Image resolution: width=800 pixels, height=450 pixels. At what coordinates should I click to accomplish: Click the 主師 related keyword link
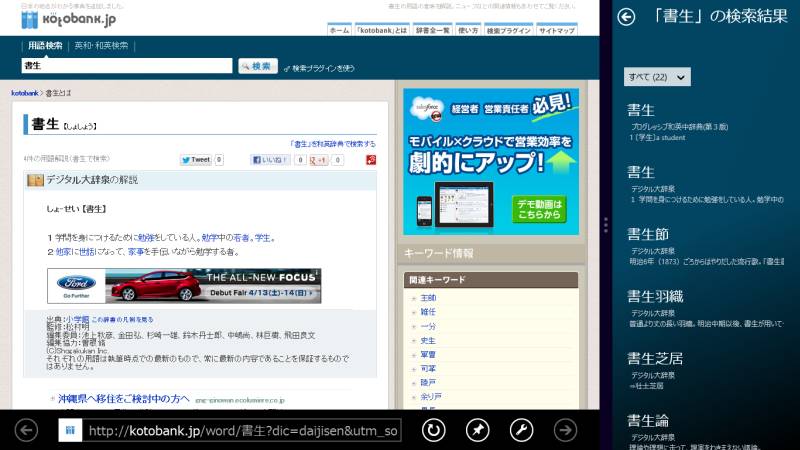pyautogui.click(x=428, y=298)
